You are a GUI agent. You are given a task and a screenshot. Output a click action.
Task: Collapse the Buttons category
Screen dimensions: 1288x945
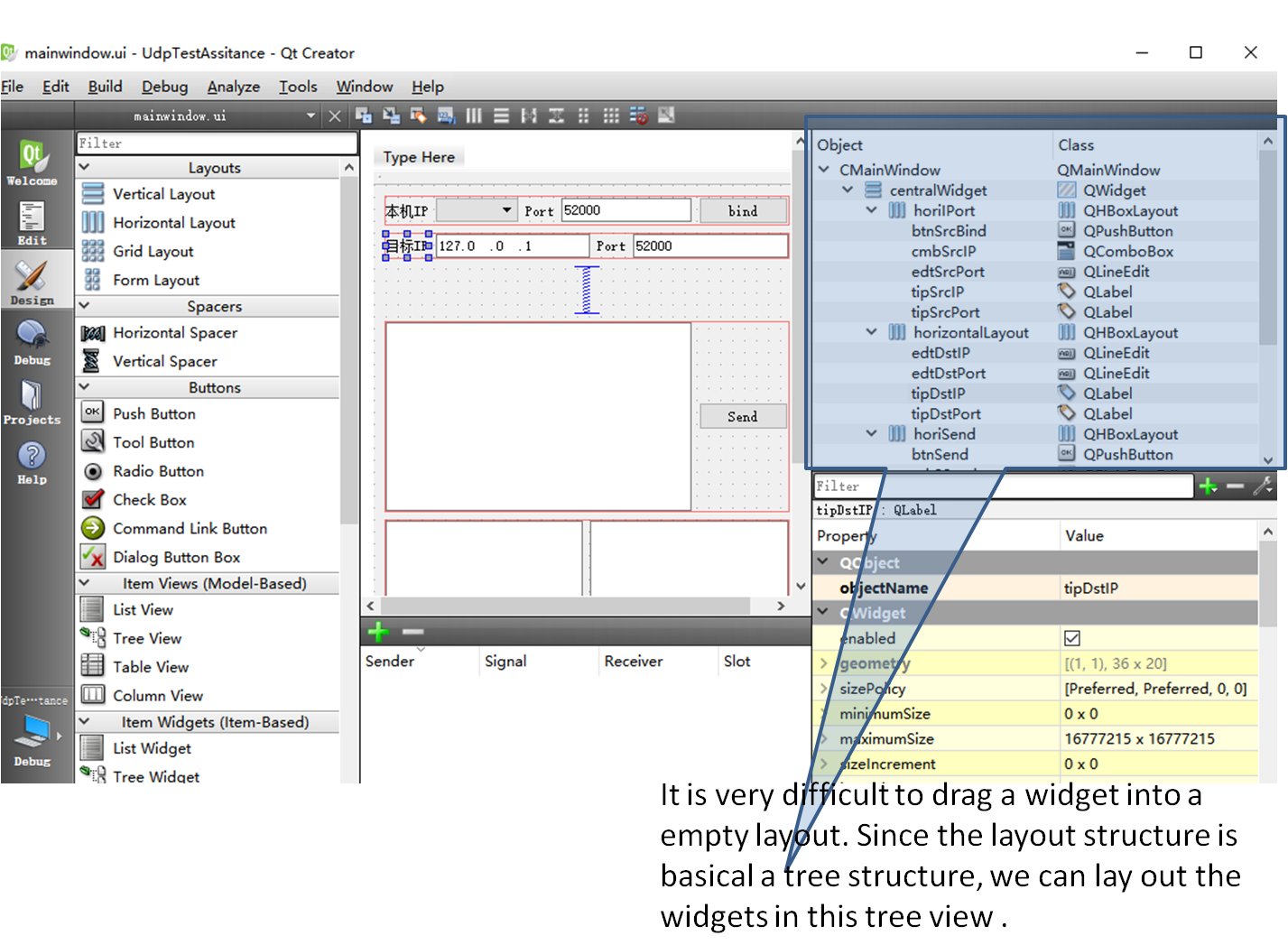click(x=85, y=386)
